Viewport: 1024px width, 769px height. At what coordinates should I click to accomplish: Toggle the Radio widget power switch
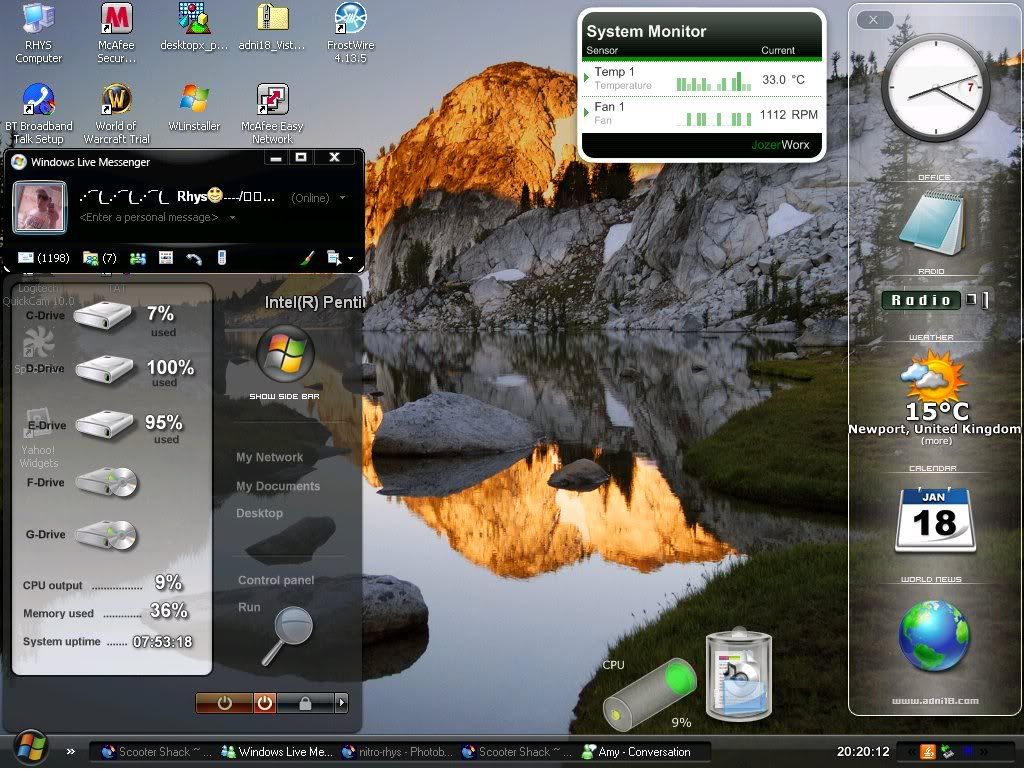click(984, 300)
